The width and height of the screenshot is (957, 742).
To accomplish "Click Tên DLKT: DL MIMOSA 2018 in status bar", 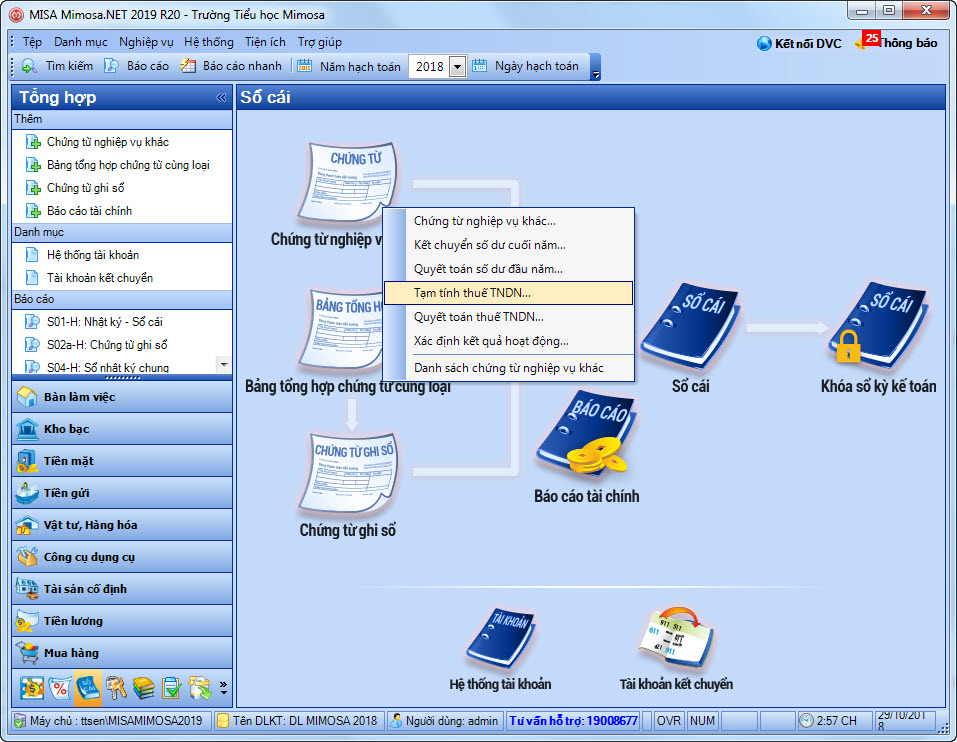I will 298,721.
